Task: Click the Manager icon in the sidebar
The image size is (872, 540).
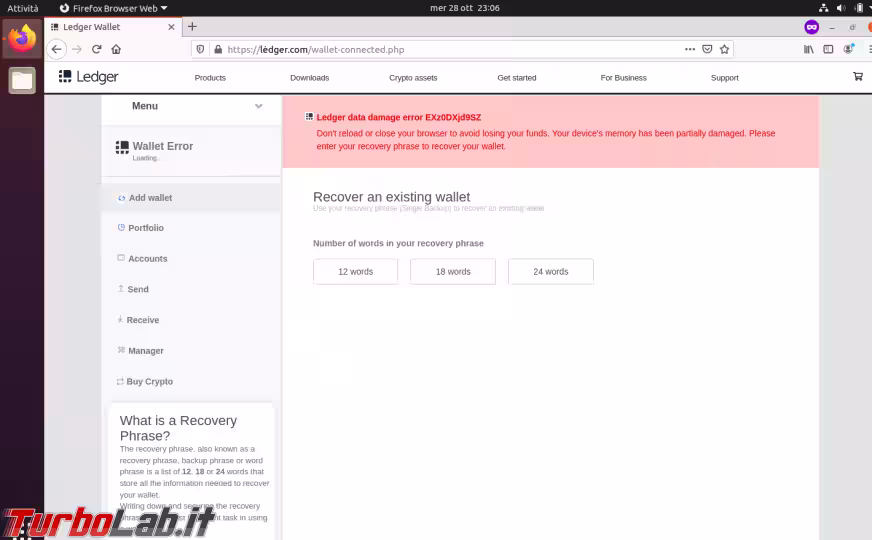Action: click(x=121, y=350)
